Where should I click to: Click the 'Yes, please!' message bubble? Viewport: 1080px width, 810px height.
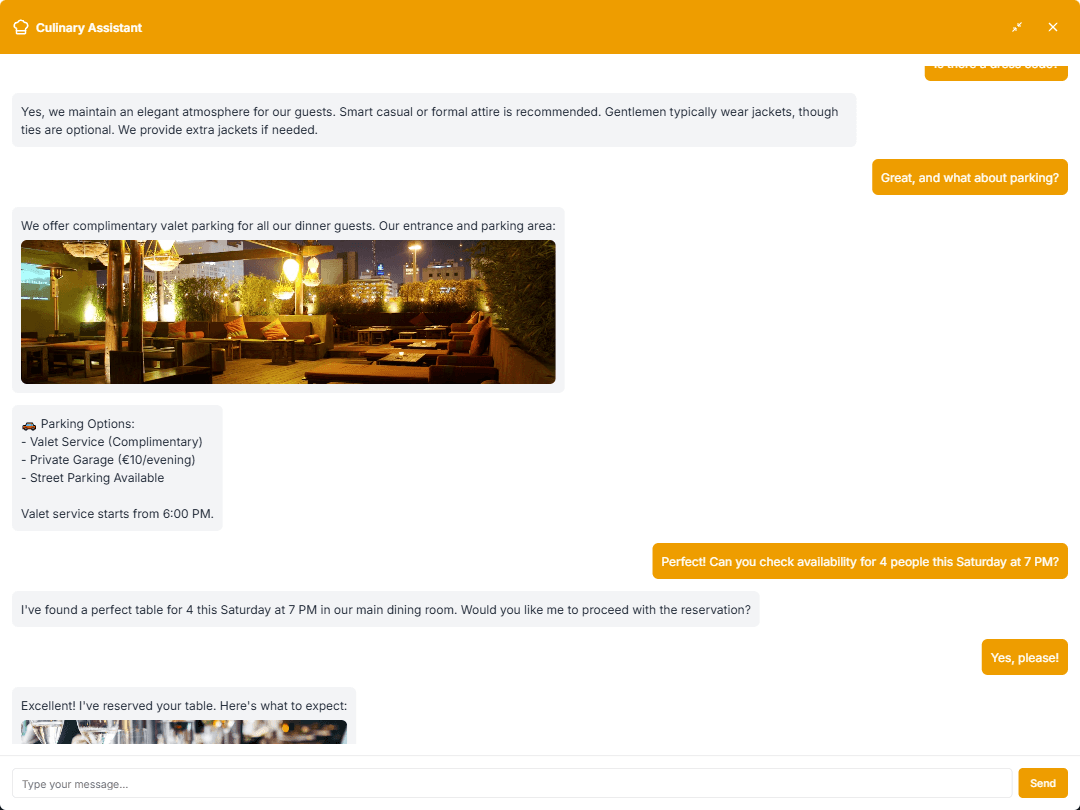tap(1024, 657)
